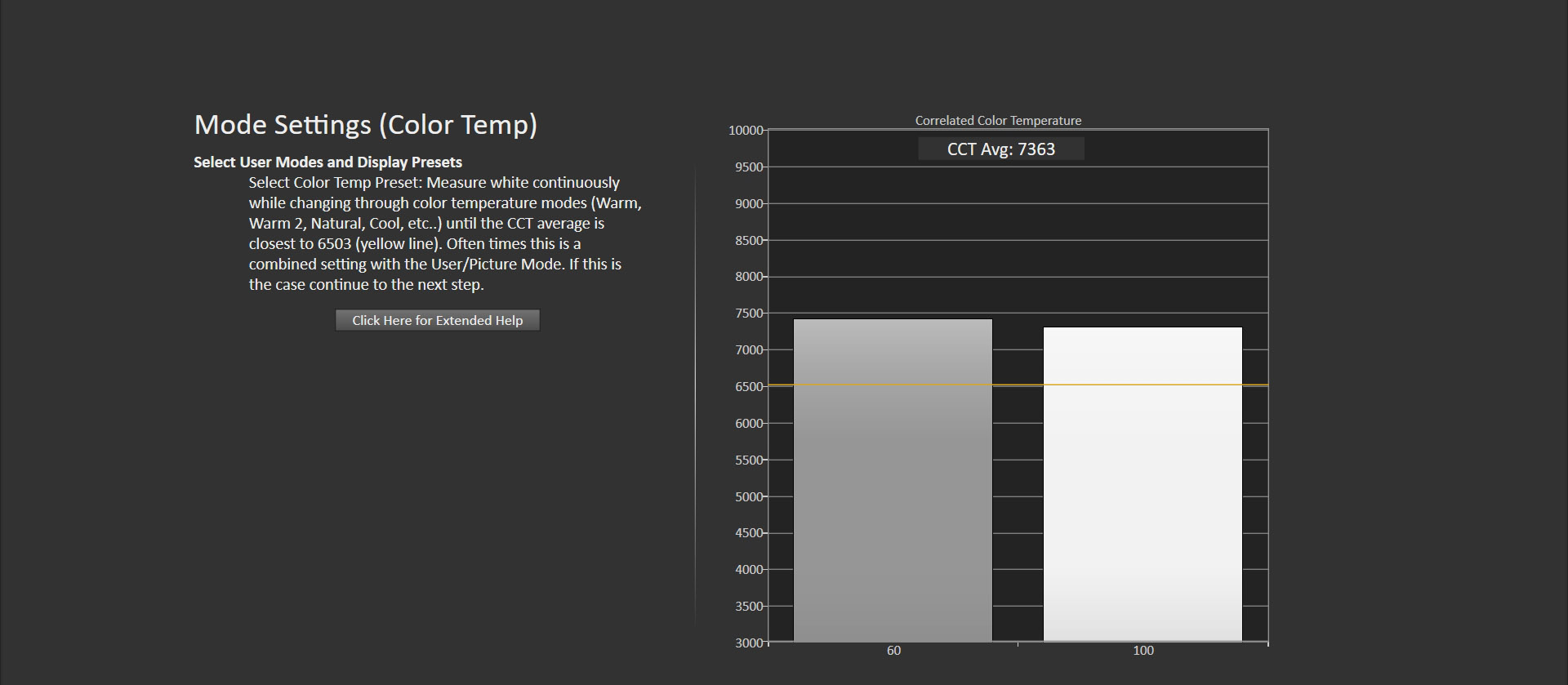Click the 9000 axis label
The width and height of the screenshot is (1568, 685).
coord(749,203)
